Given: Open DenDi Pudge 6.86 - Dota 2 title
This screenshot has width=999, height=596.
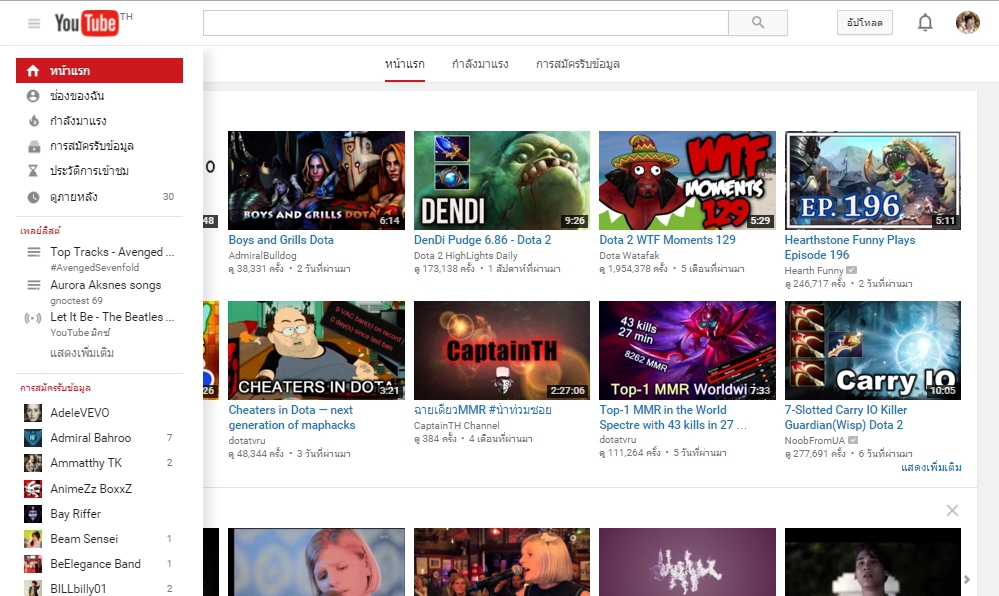Looking at the screenshot, I should [482, 240].
